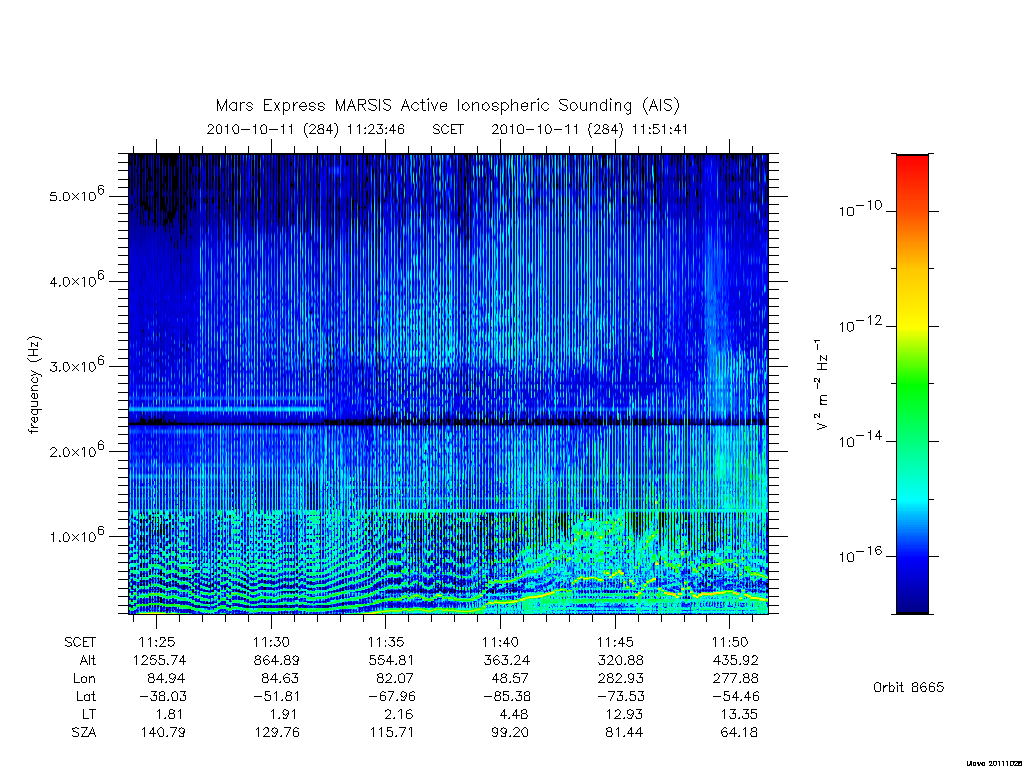Click the 10⁻¹⁰ color bar tick label

pyautogui.click(x=860, y=210)
